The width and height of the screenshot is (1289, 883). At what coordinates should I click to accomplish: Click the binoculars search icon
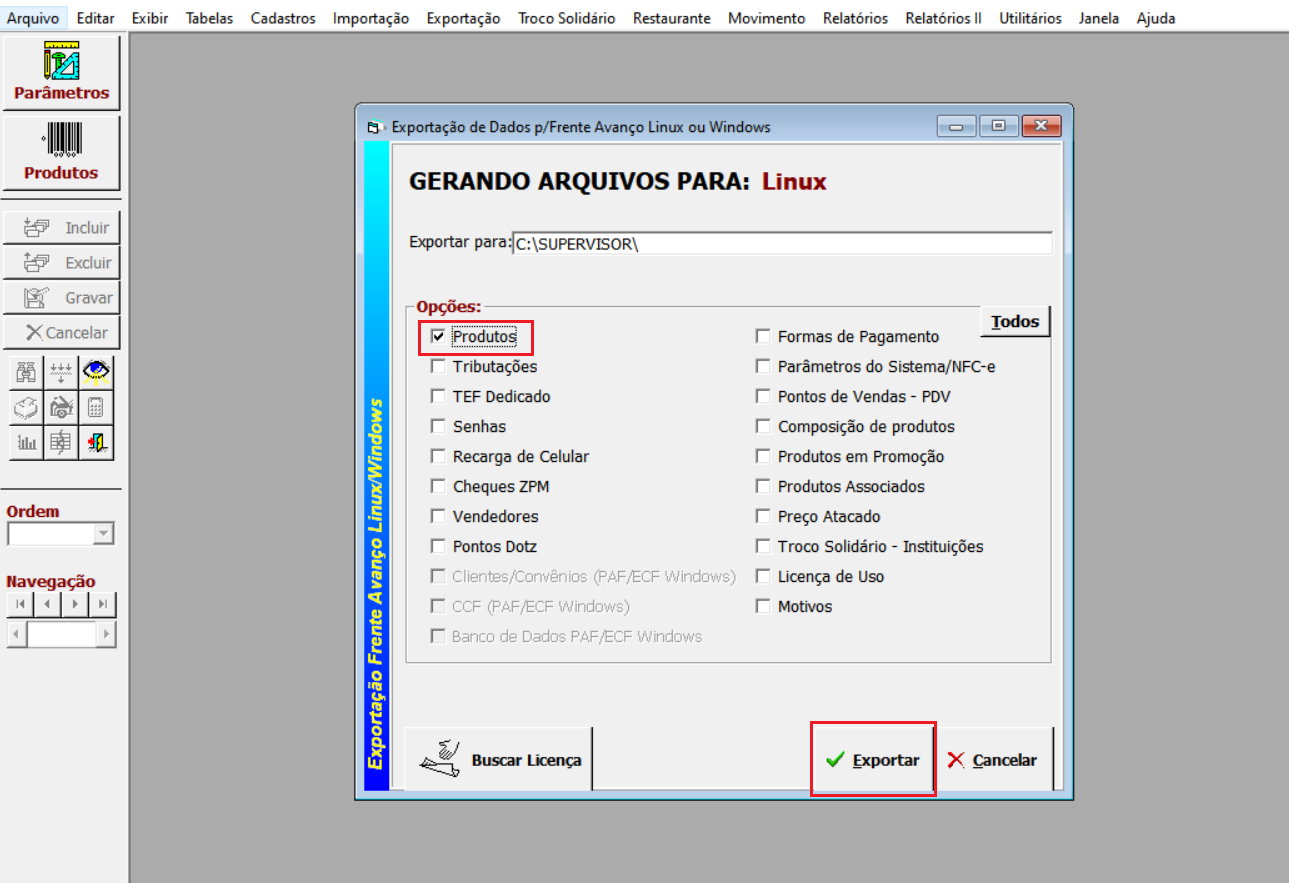26,373
